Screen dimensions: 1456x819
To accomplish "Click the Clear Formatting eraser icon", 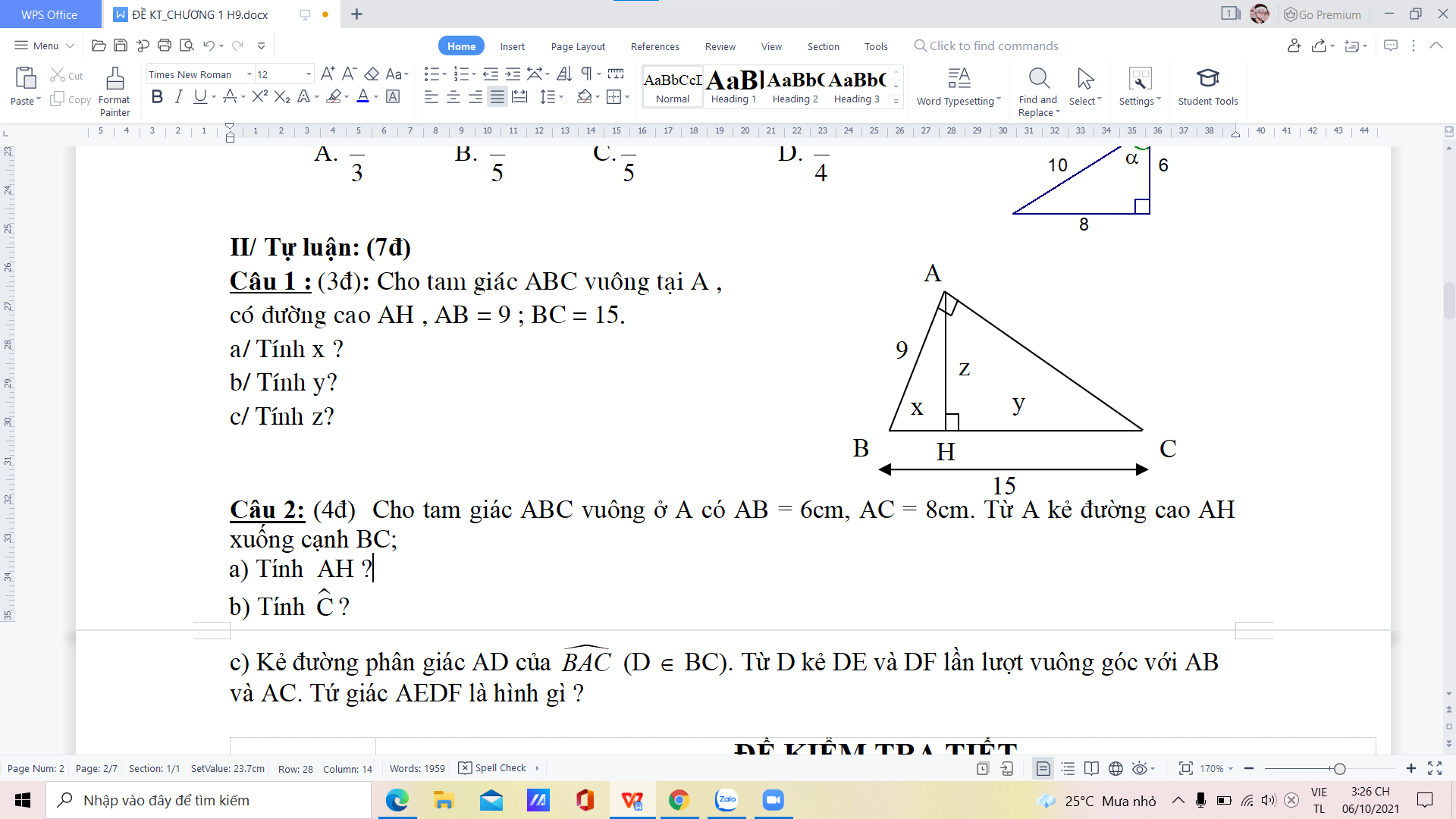I will (x=372, y=74).
